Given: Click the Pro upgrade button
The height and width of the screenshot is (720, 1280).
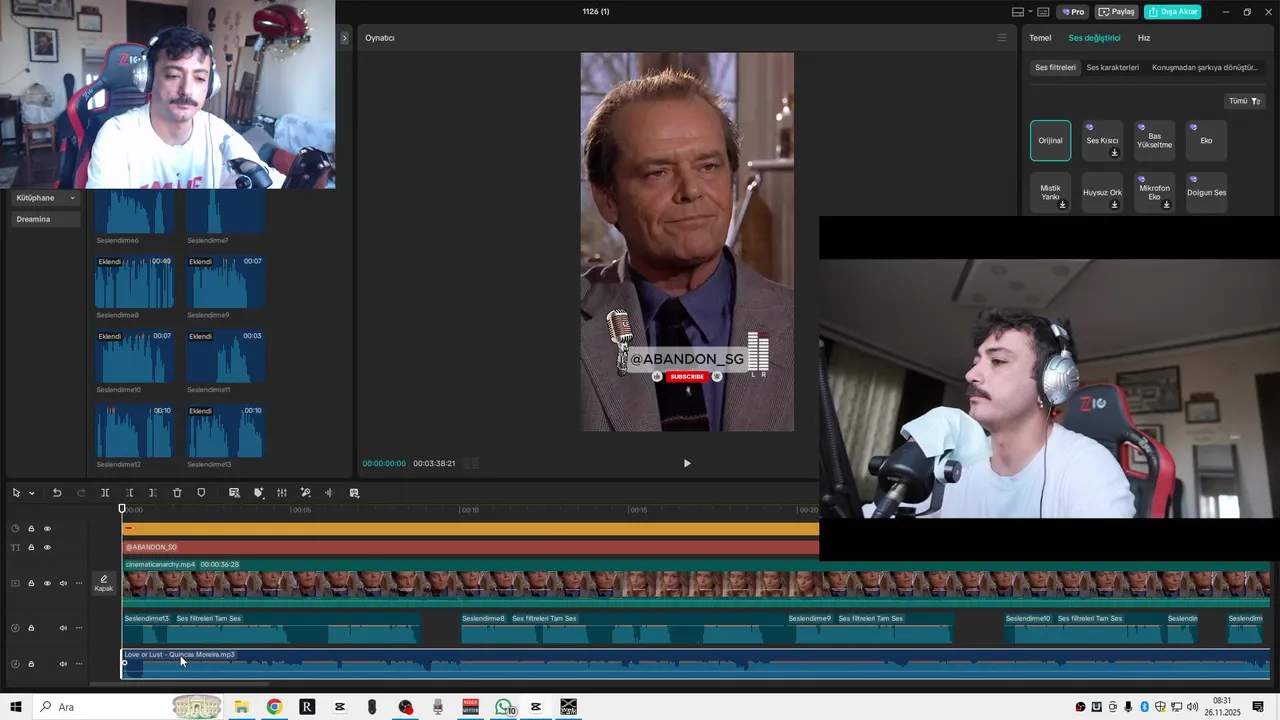Looking at the screenshot, I should coord(1074,12).
